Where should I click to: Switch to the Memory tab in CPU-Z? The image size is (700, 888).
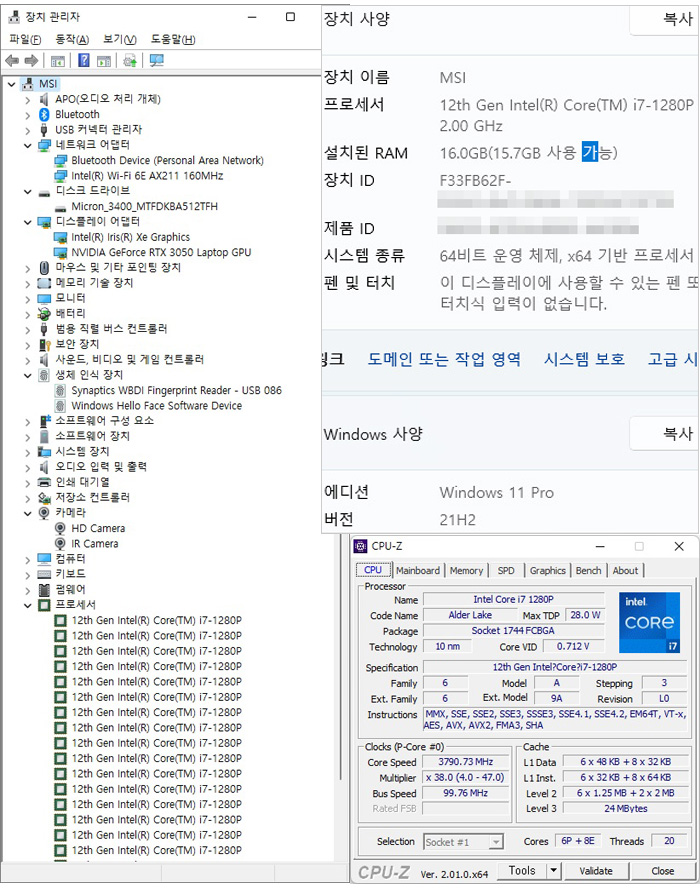click(466, 570)
